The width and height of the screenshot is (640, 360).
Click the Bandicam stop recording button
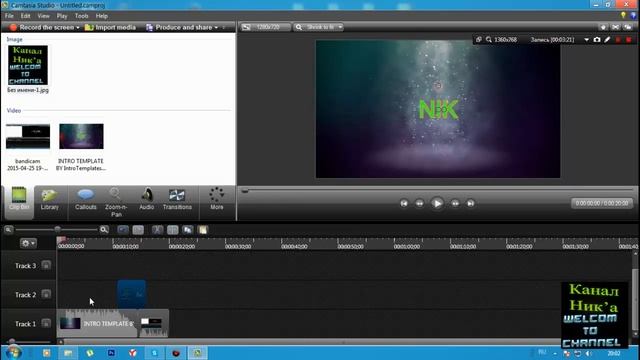click(629, 40)
